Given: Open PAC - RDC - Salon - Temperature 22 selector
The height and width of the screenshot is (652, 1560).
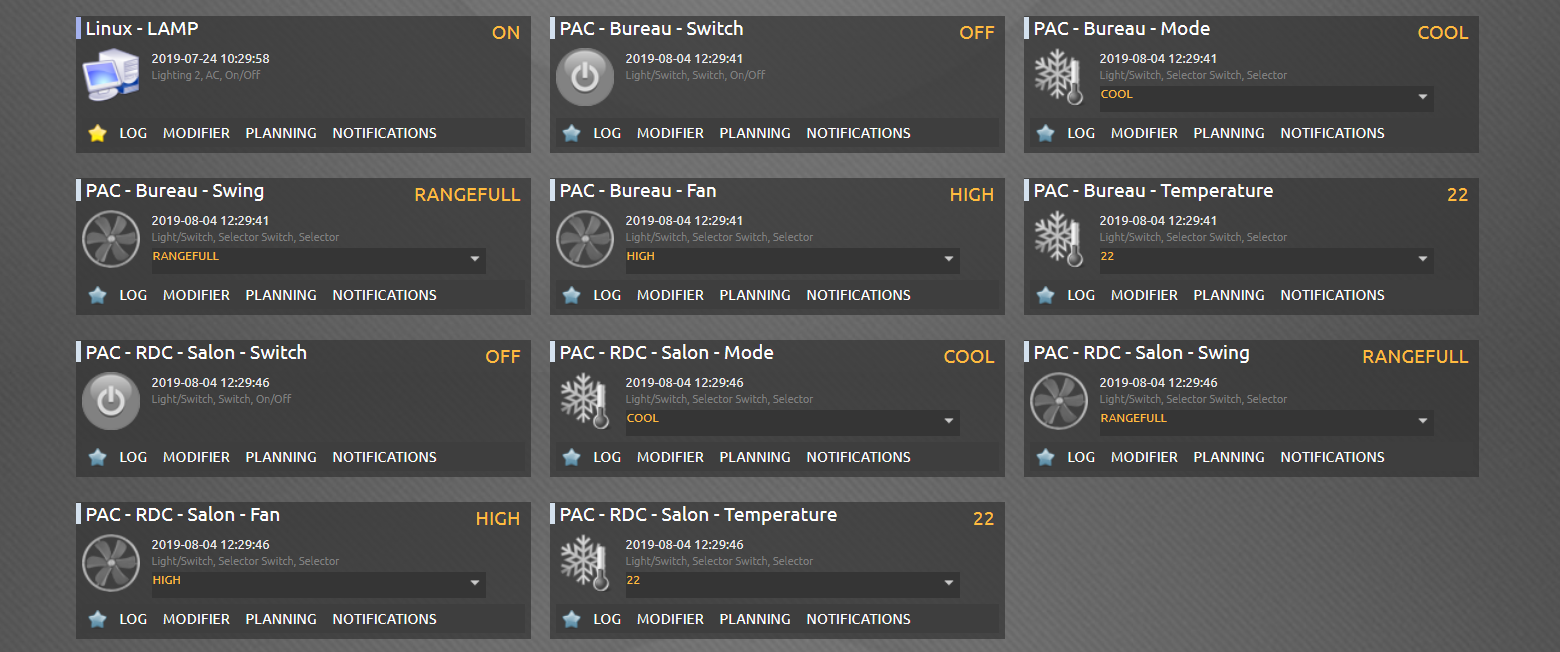Looking at the screenshot, I should click(x=791, y=584).
